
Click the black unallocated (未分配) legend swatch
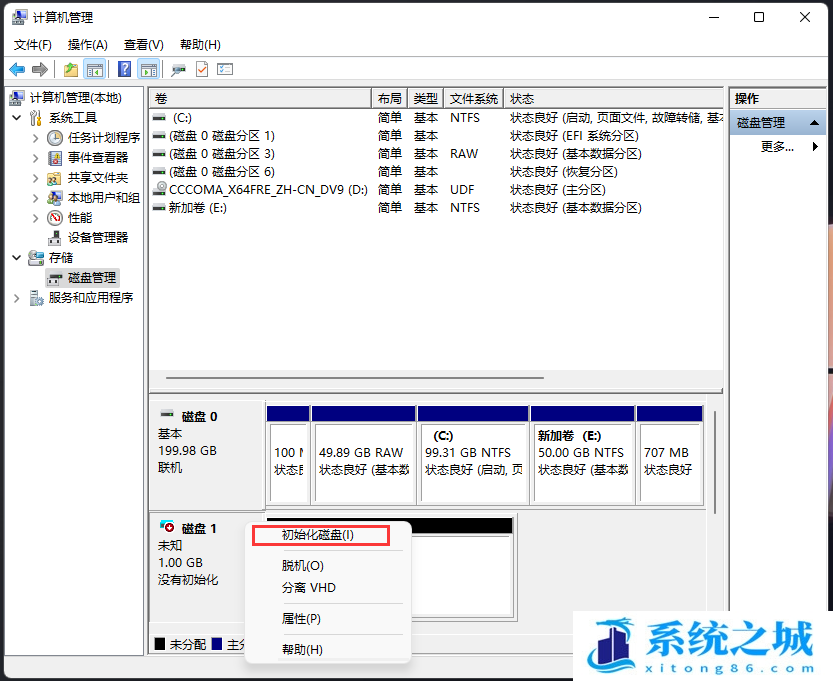159,644
